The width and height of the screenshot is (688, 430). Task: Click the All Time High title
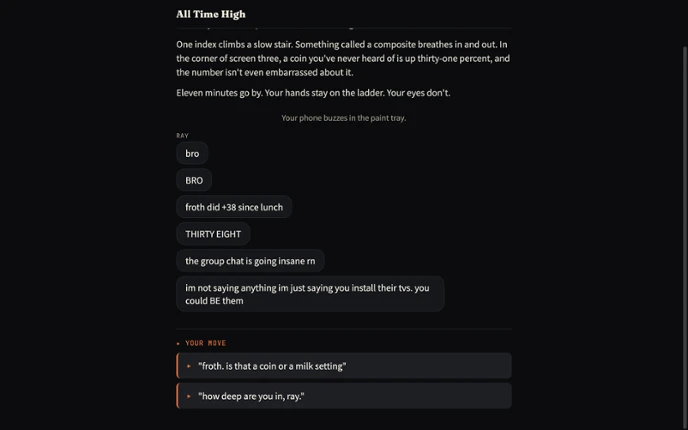211,14
